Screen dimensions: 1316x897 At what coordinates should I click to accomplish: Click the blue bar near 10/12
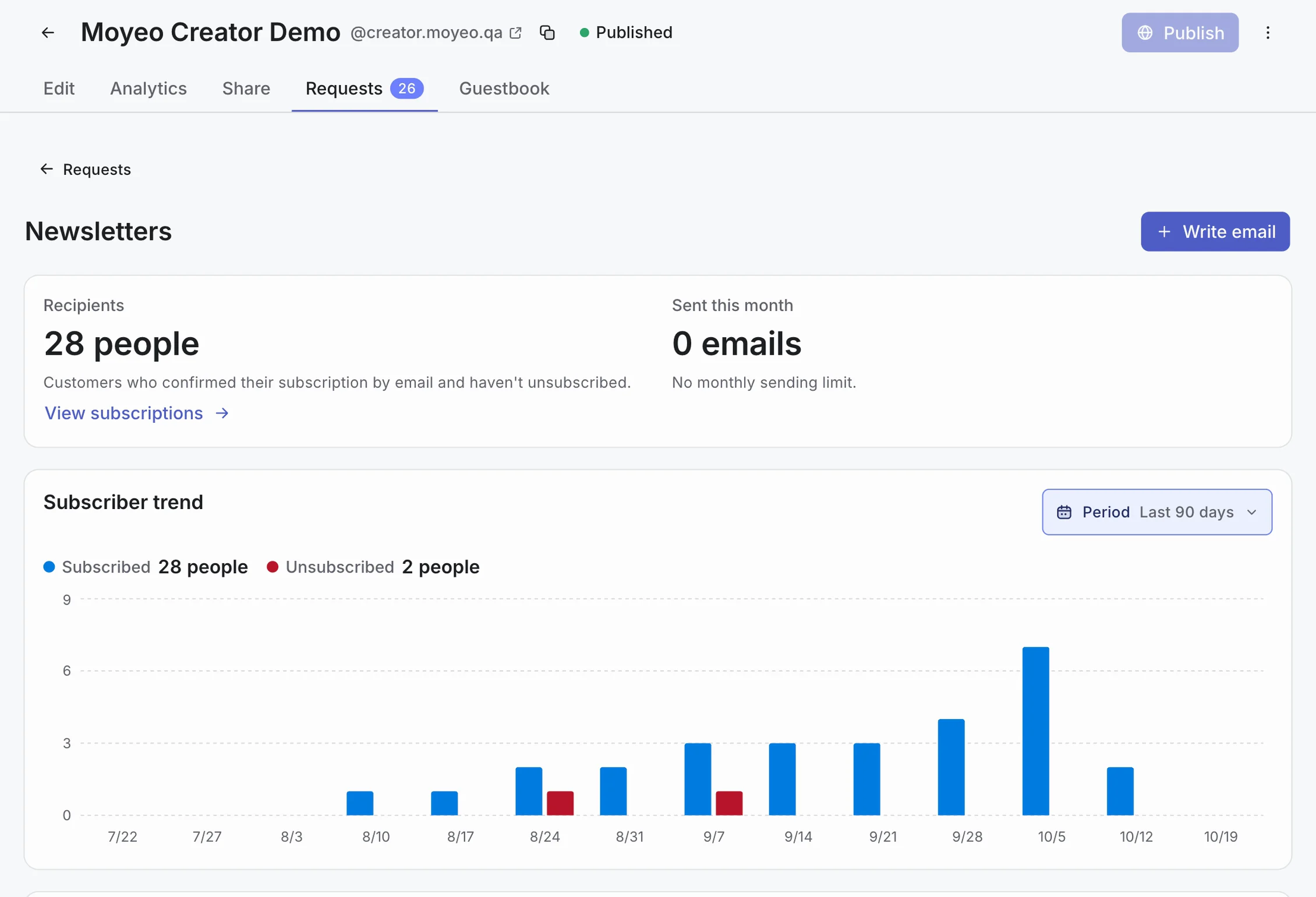tap(1120, 791)
